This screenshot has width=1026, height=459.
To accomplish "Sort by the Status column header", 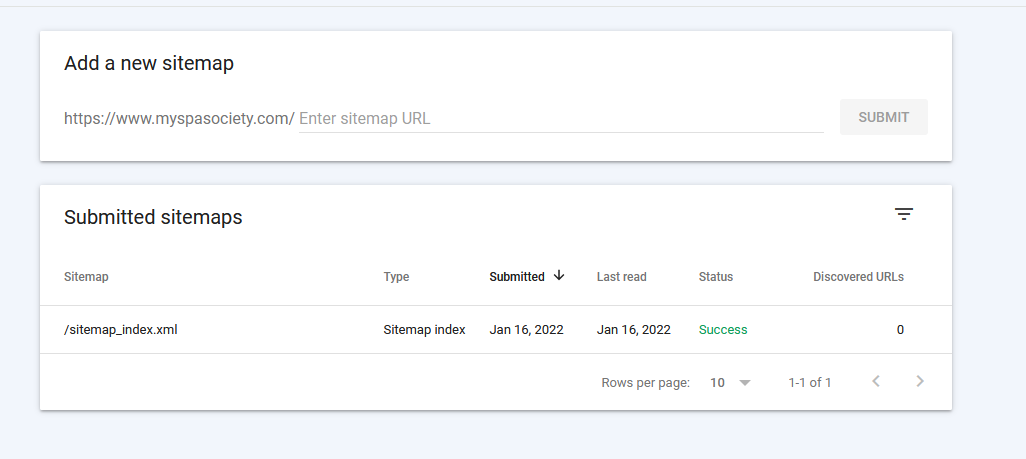I will tap(716, 277).
